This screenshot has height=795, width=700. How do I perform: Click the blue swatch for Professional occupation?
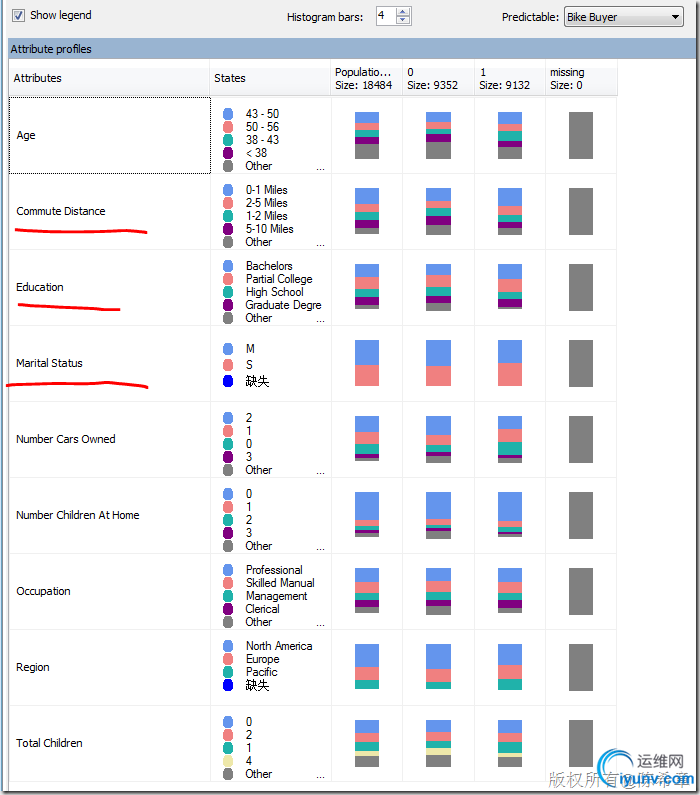[228, 570]
